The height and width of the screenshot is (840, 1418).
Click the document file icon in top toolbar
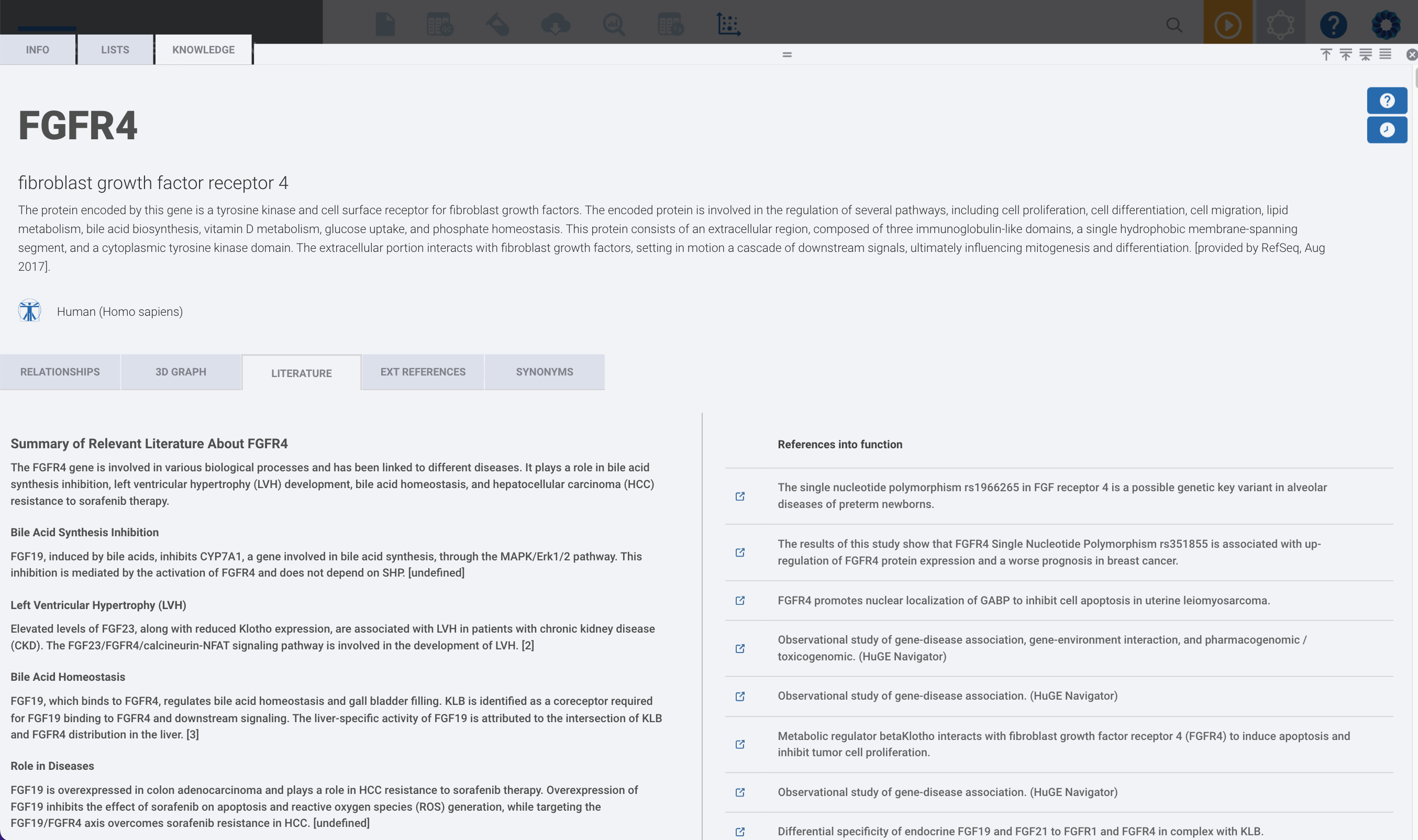[385, 24]
